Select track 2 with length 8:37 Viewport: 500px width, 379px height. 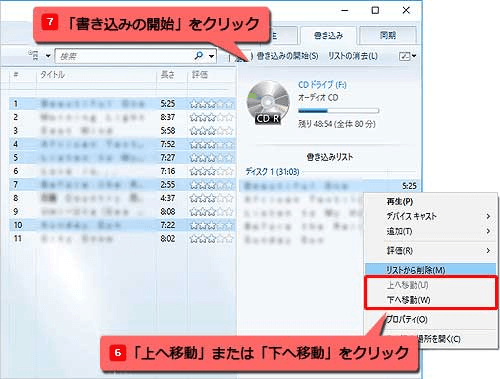[122, 117]
